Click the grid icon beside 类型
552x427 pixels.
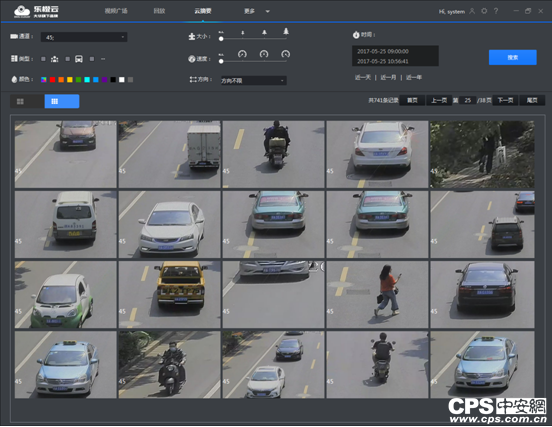[x=14, y=58]
